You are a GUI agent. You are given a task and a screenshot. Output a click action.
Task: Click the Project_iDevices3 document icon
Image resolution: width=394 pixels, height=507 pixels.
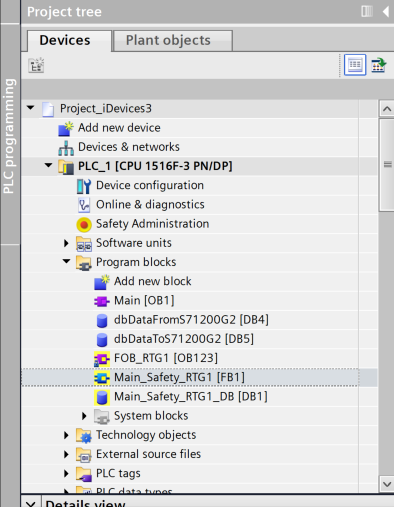click(x=48, y=109)
